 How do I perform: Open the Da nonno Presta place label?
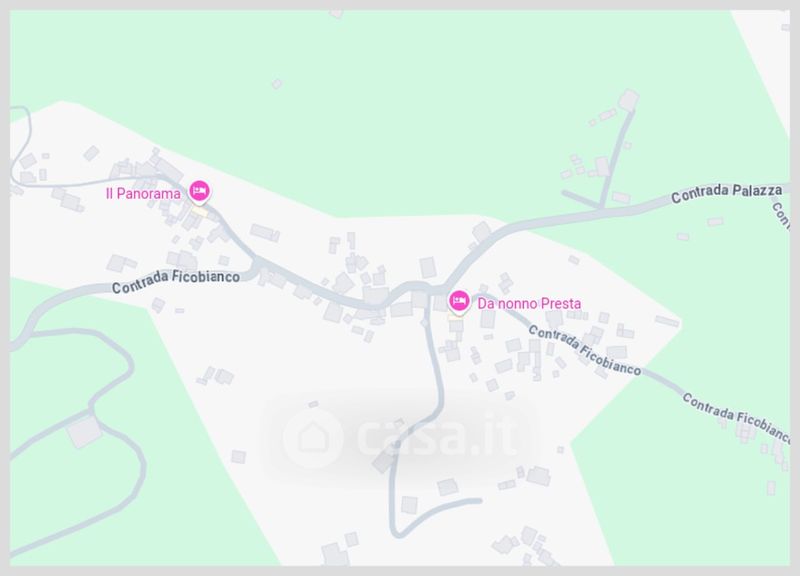tap(529, 304)
